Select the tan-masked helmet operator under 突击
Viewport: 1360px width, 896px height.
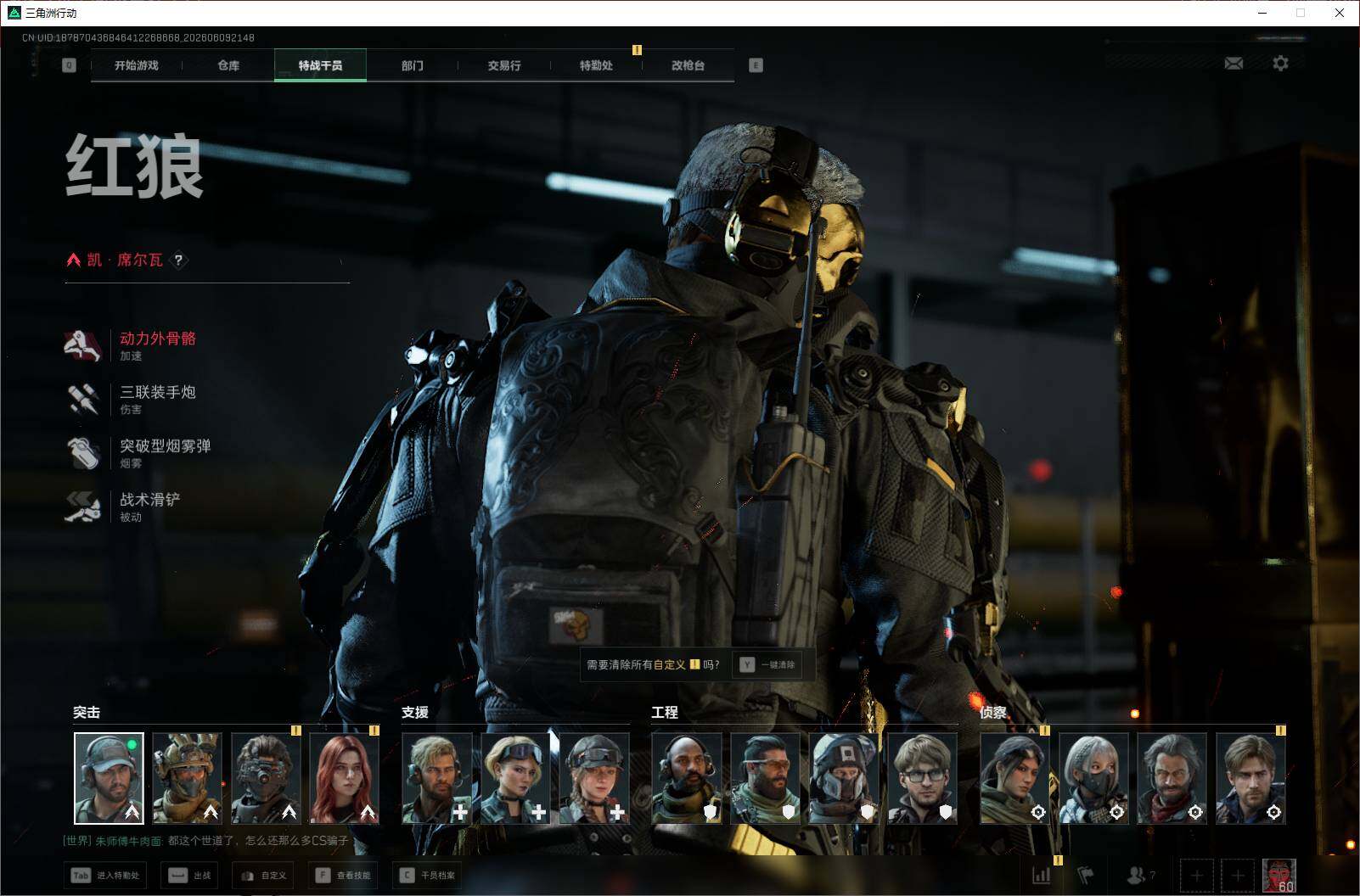click(188, 778)
